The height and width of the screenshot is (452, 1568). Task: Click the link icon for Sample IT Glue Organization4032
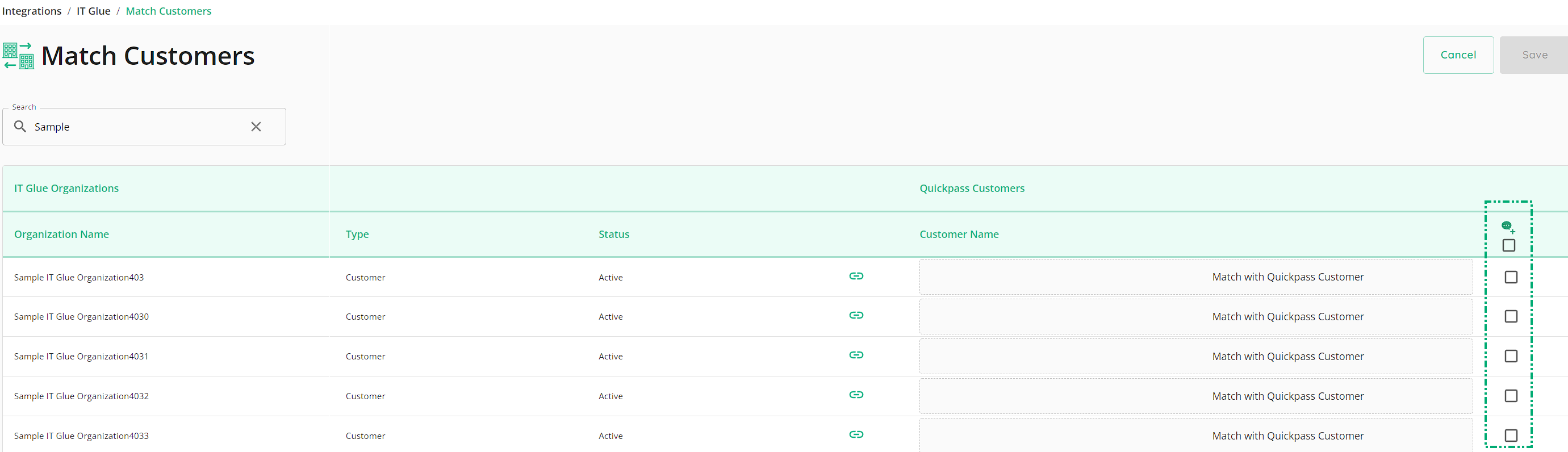click(856, 395)
